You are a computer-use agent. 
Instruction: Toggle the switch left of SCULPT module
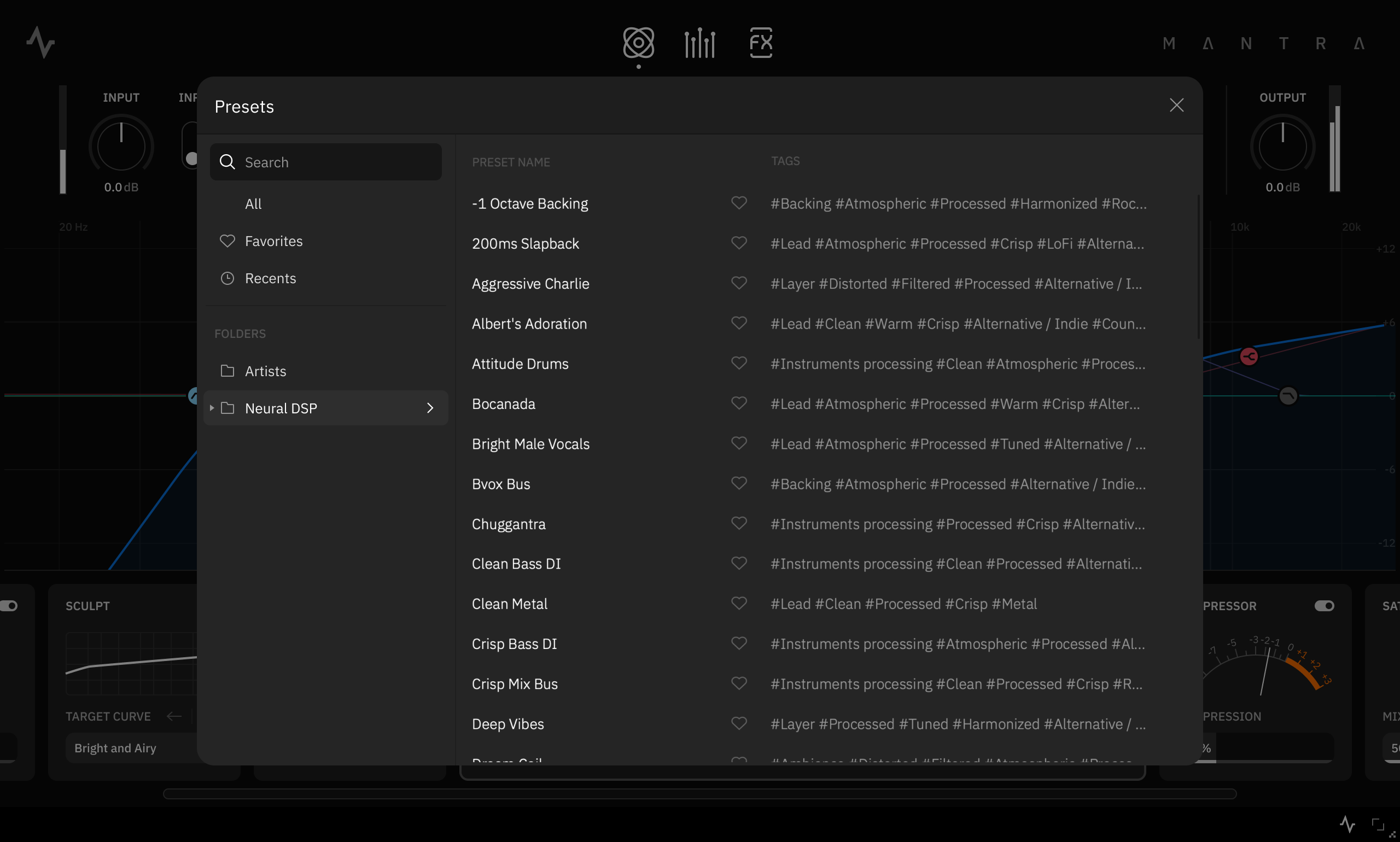click(9, 606)
